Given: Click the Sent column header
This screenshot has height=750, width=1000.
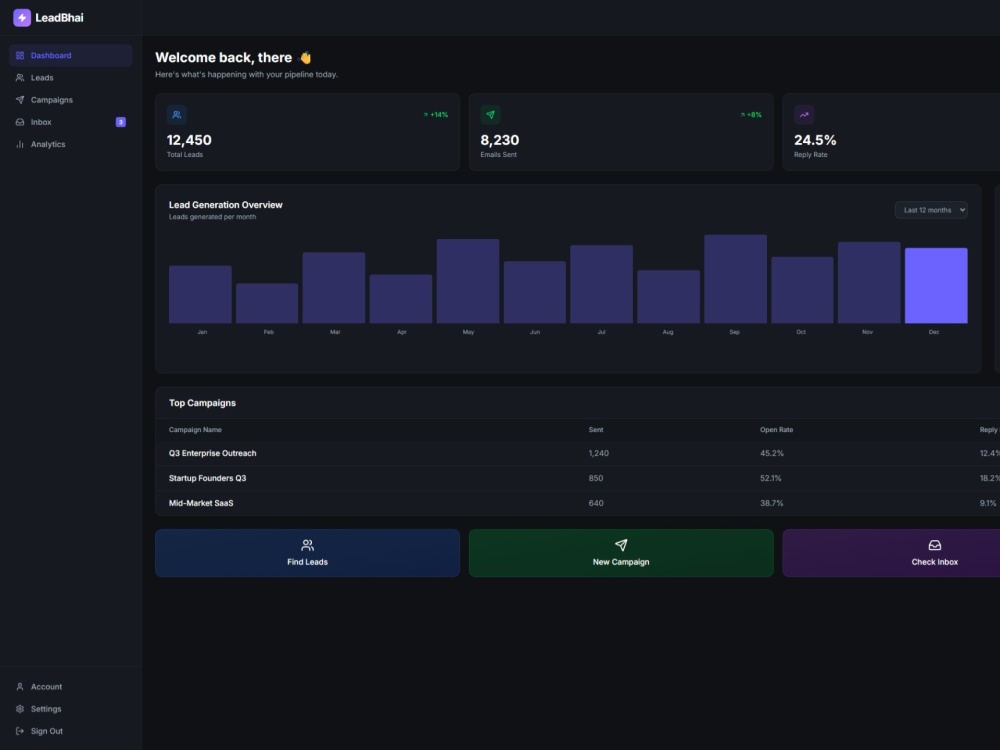Looking at the screenshot, I should (596, 430).
